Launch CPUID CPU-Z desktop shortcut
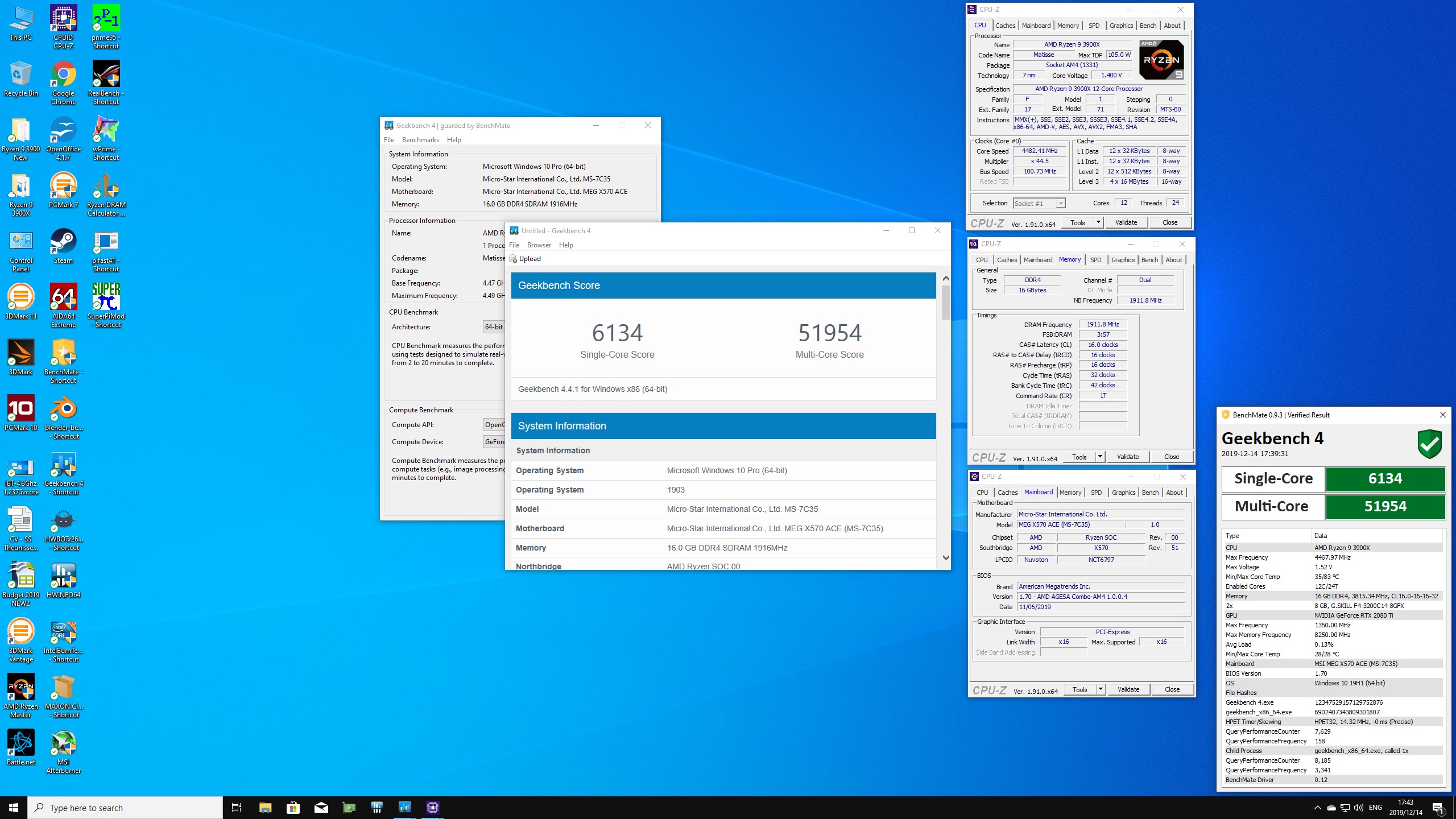Image resolution: width=1456 pixels, height=819 pixels. 63,27
